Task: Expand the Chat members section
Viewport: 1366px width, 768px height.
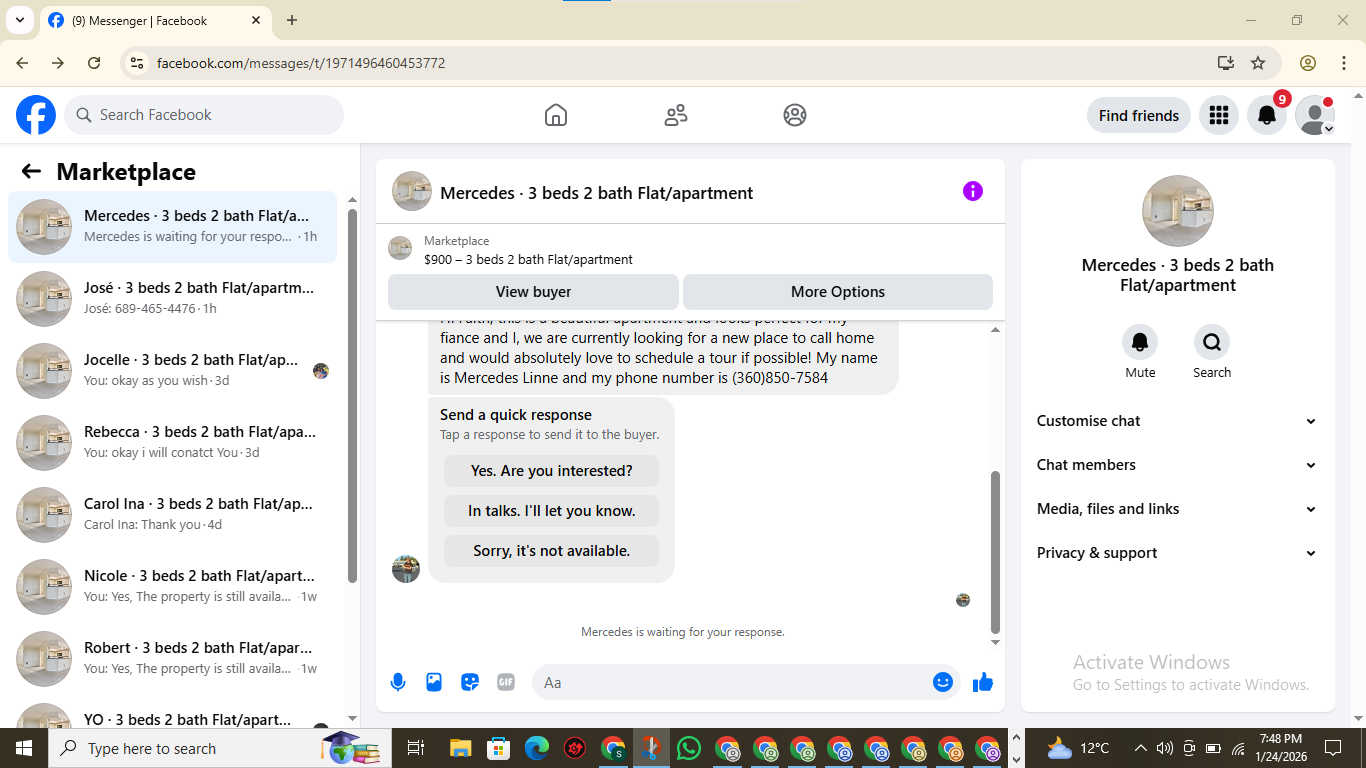Action: coord(1177,465)
